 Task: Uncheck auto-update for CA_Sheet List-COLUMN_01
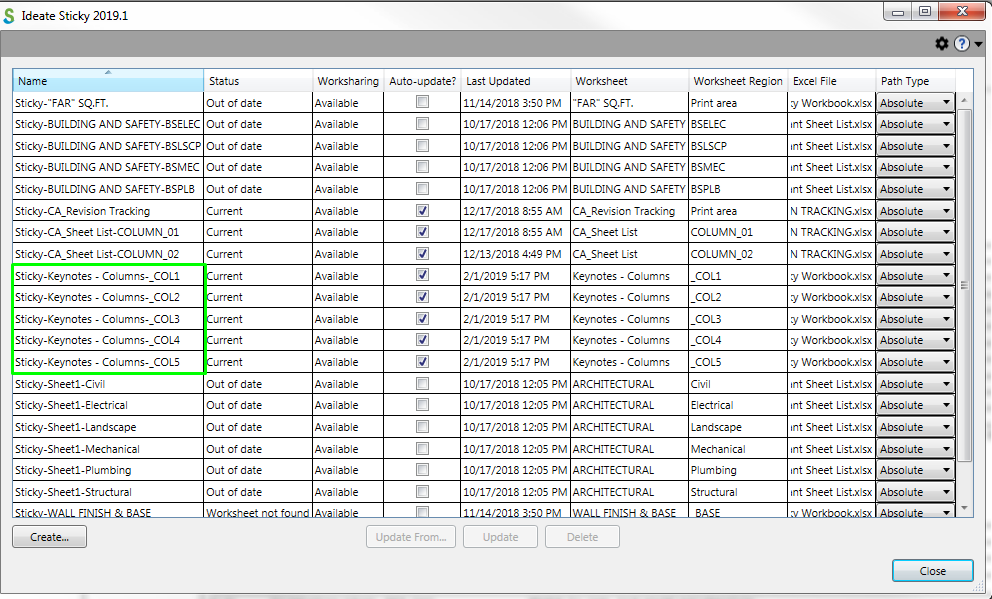(422, 232)
